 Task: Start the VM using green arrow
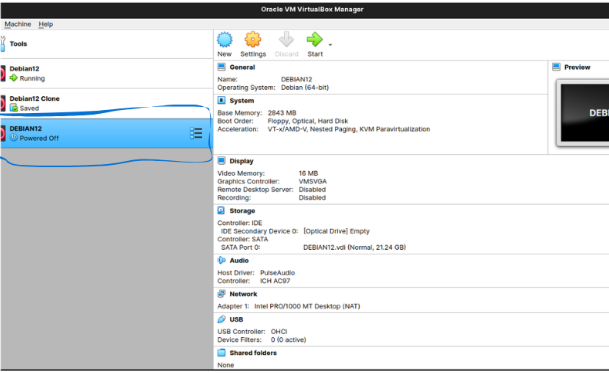pos(315,40)
